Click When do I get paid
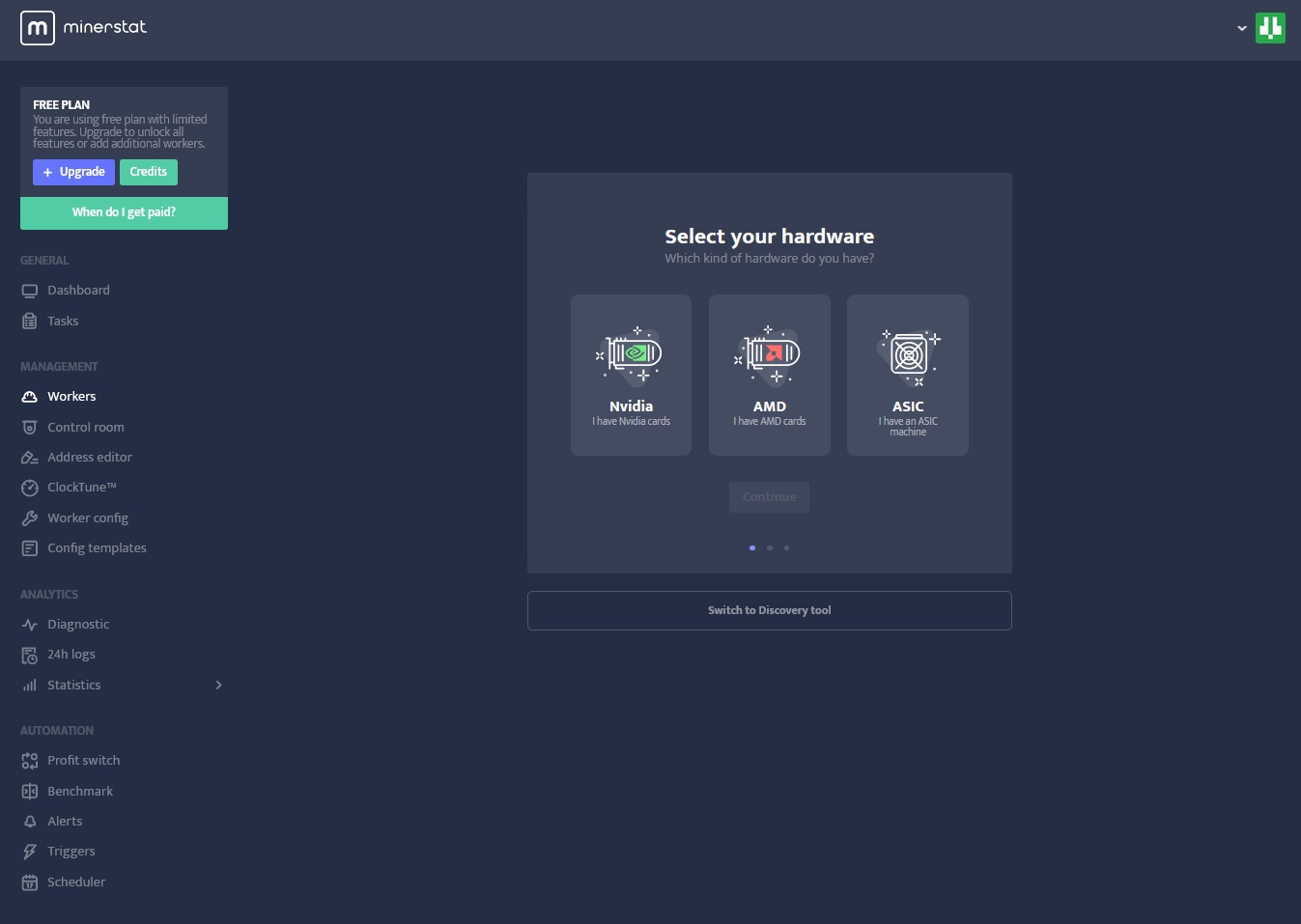Viewport: 1301px width, 924px height. click(x=124, y=212)
